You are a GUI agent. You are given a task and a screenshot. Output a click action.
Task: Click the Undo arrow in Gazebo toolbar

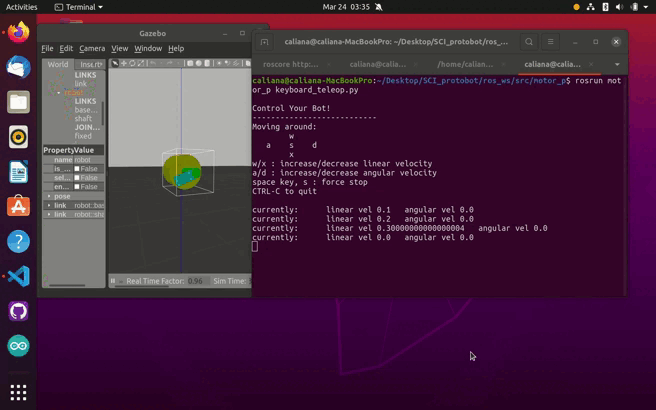point(153,63)
